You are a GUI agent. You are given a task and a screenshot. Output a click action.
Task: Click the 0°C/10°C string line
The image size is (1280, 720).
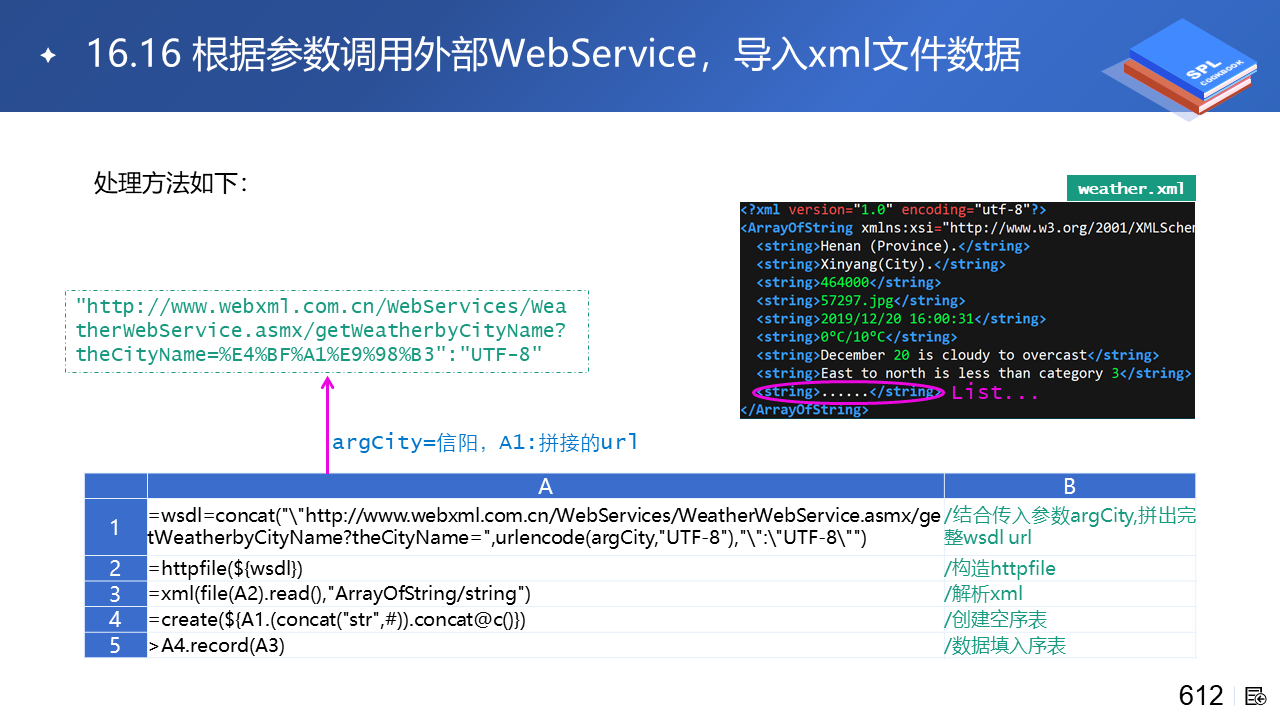point(857,337)
